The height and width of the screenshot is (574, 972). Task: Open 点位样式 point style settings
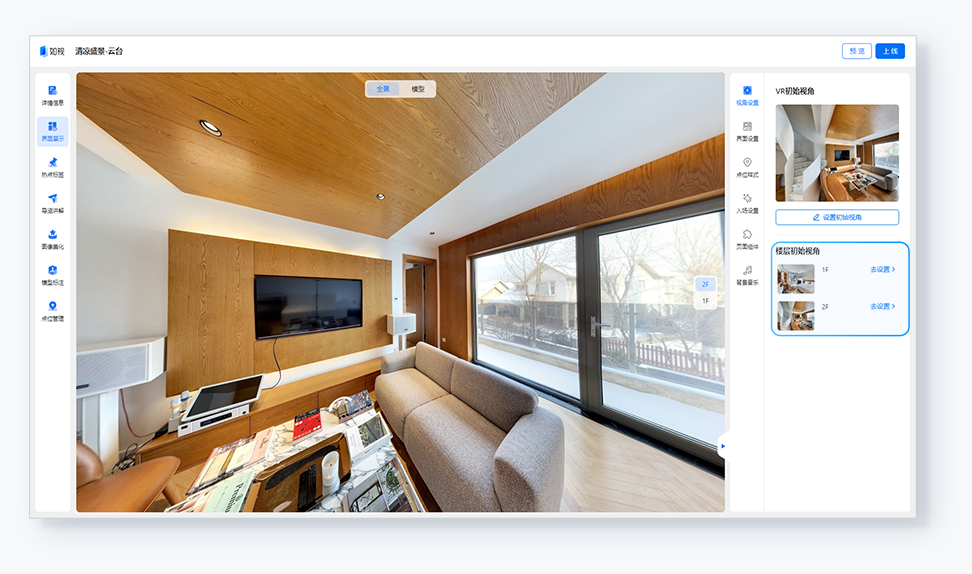click(x=747, y=167)
